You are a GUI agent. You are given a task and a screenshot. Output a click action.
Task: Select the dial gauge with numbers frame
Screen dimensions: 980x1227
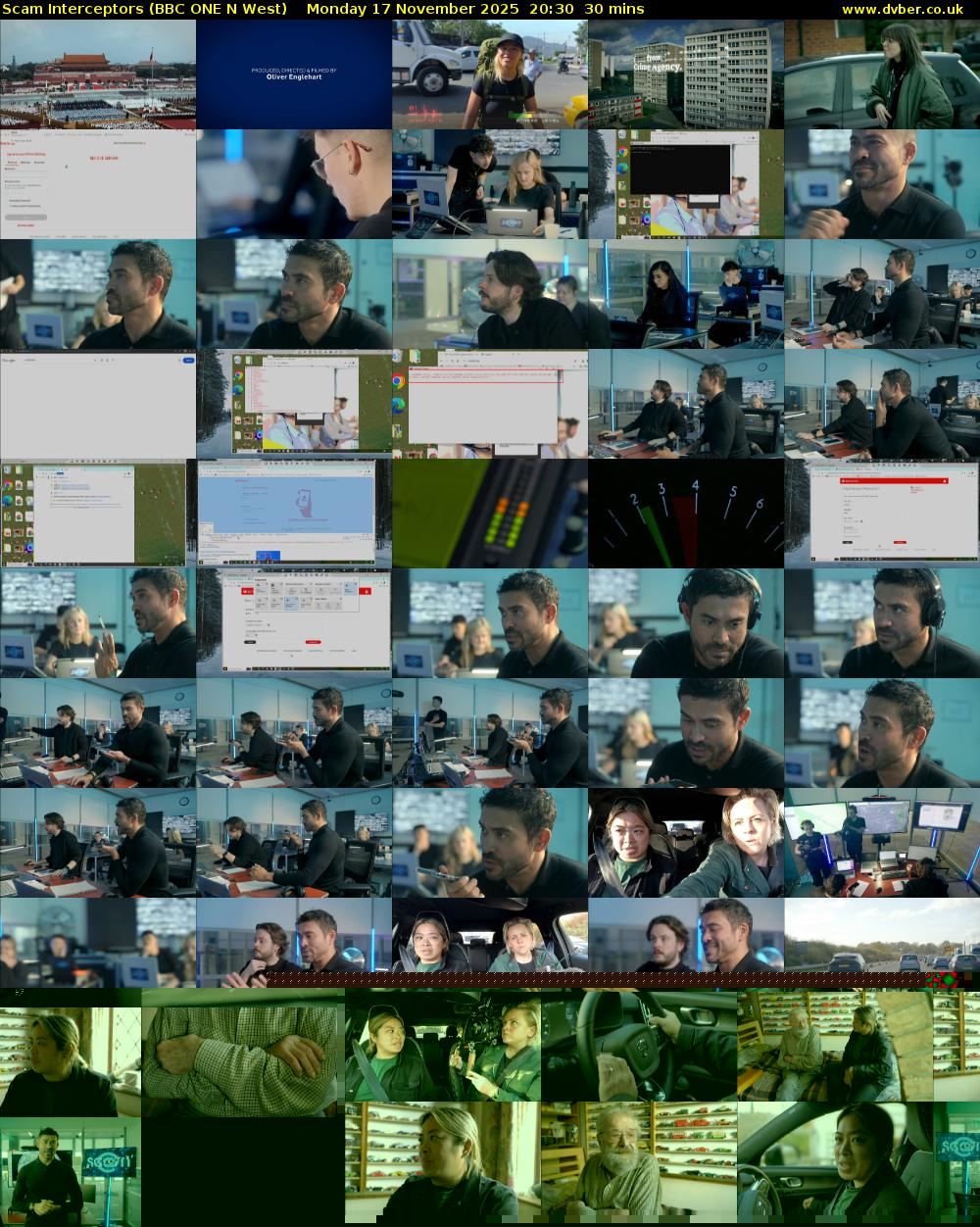click(x=686, y=514)
